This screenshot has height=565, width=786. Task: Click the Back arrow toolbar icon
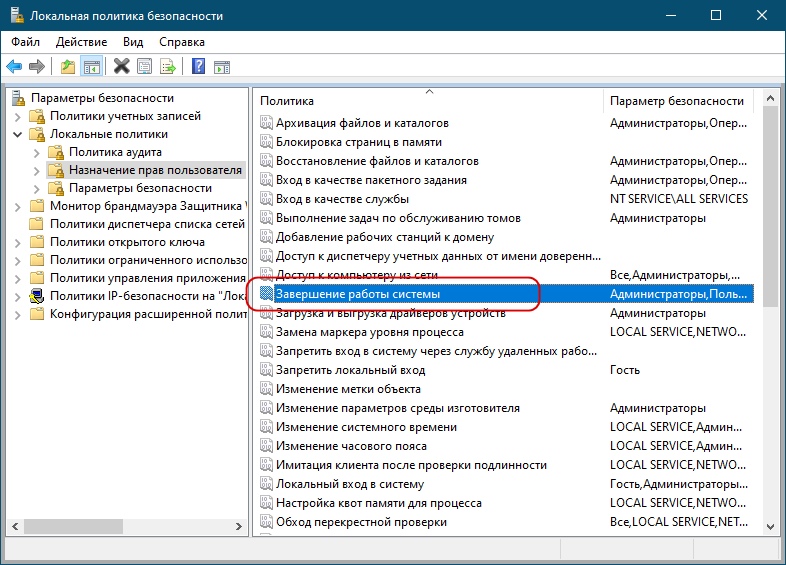(x=14, y=66)
